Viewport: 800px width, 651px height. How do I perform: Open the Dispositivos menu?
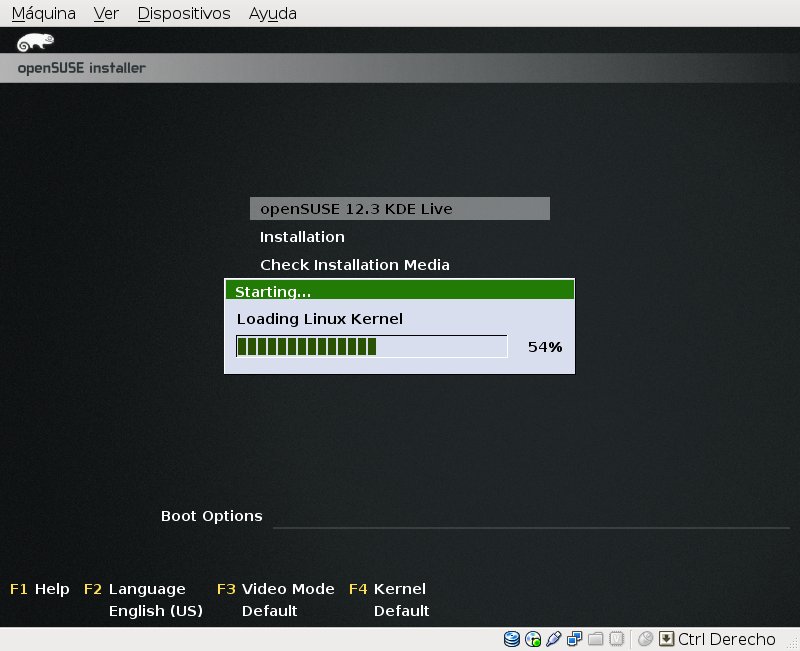184,13
